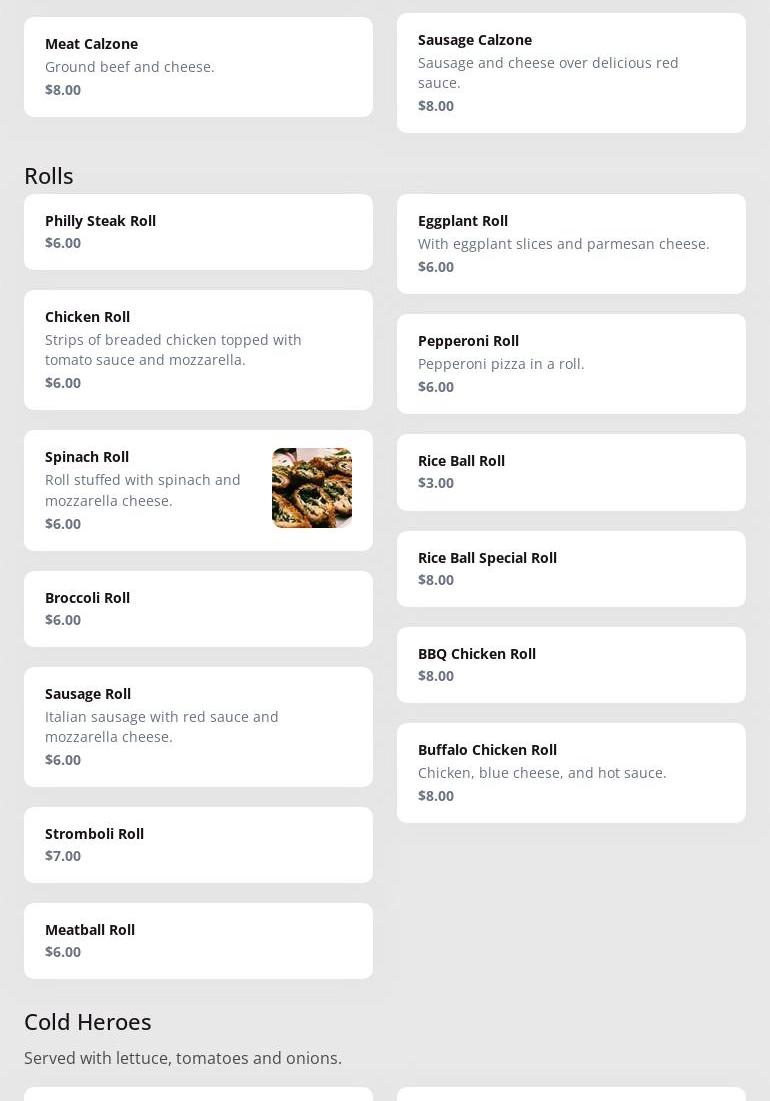Add the Eggplant Roll item

[x=571, y=244]
